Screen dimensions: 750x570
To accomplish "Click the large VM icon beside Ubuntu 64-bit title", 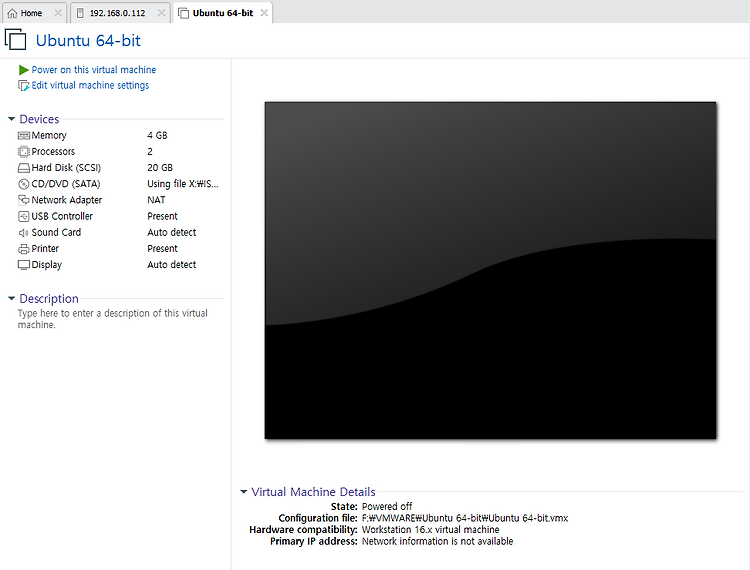I will tap(16, 39).
